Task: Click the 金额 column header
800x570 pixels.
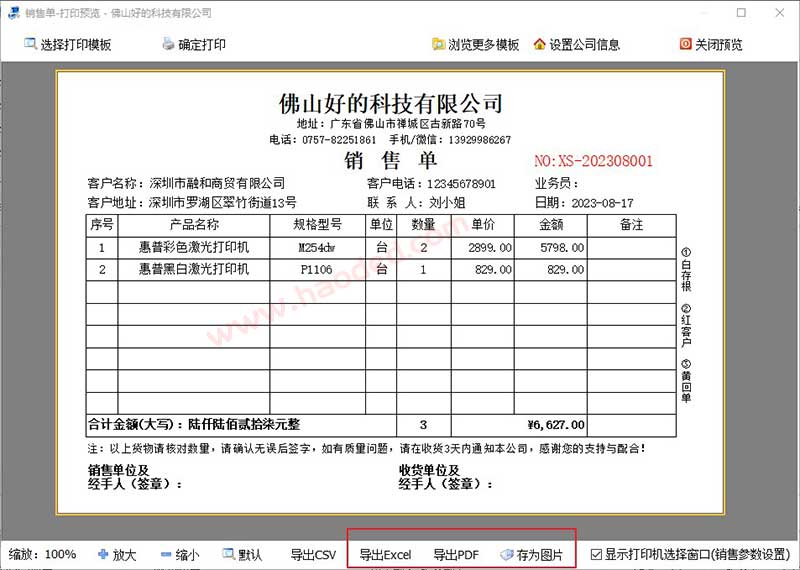Action: (551, 225)
